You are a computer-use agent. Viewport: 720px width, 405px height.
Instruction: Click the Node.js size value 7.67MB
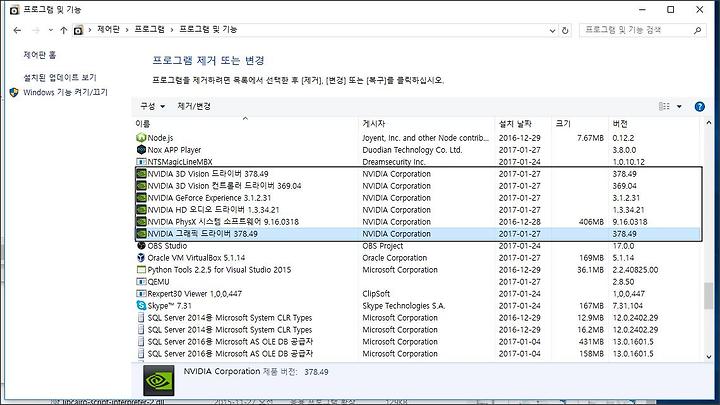590,138
